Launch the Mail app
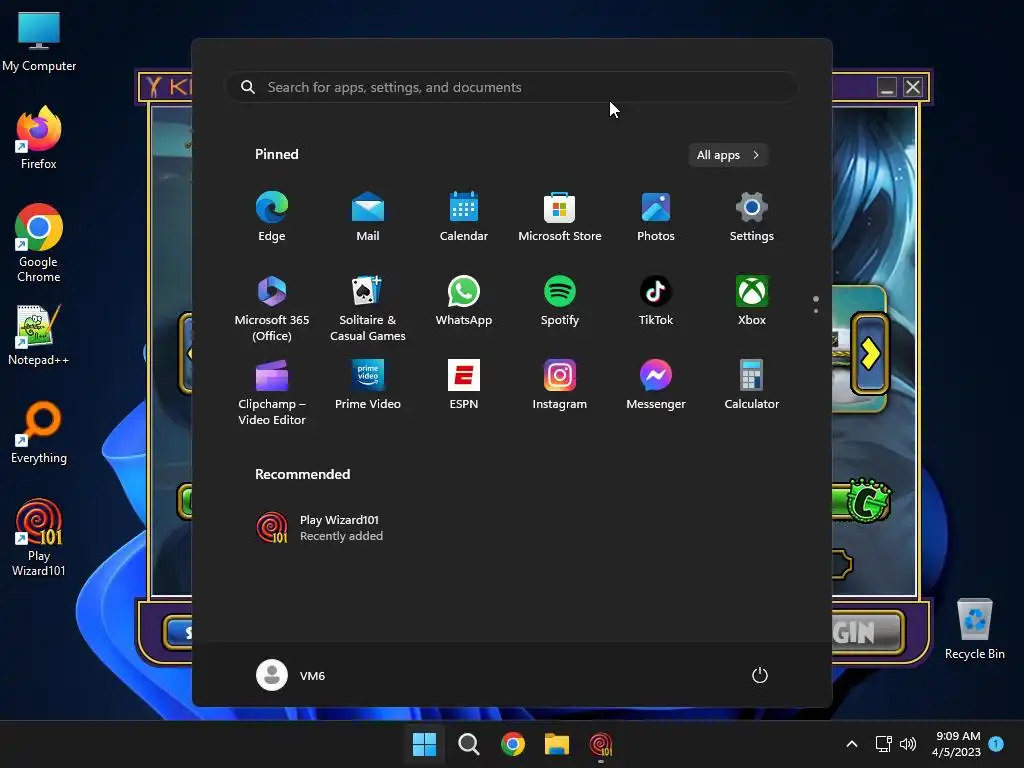 (368, 216)
